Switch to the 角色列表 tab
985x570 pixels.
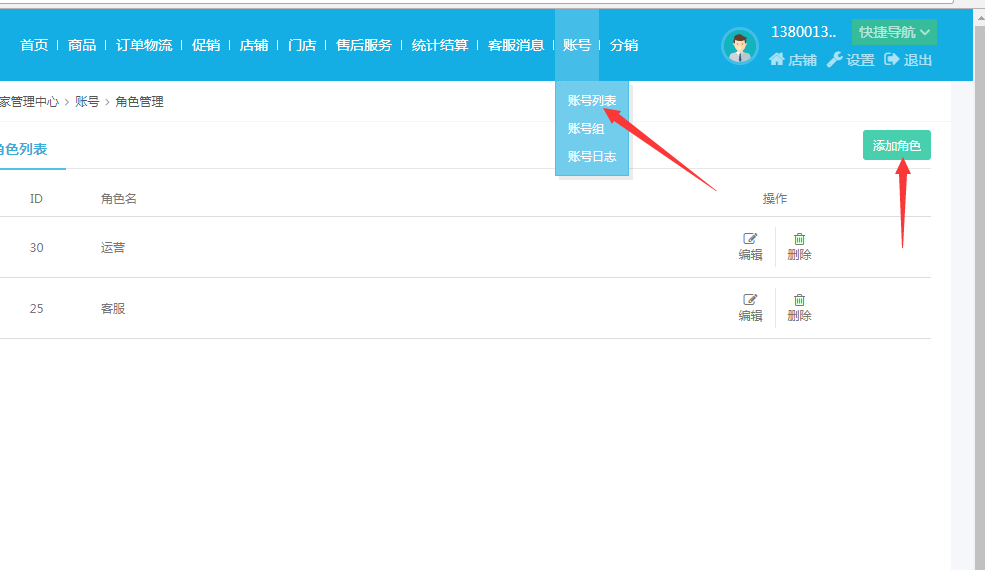22,149
